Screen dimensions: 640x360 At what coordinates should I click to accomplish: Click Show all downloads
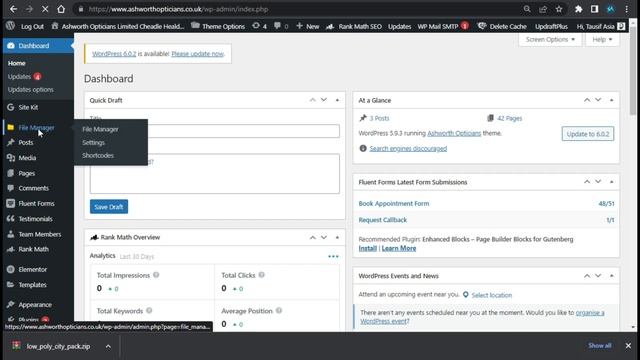[600, 346]
